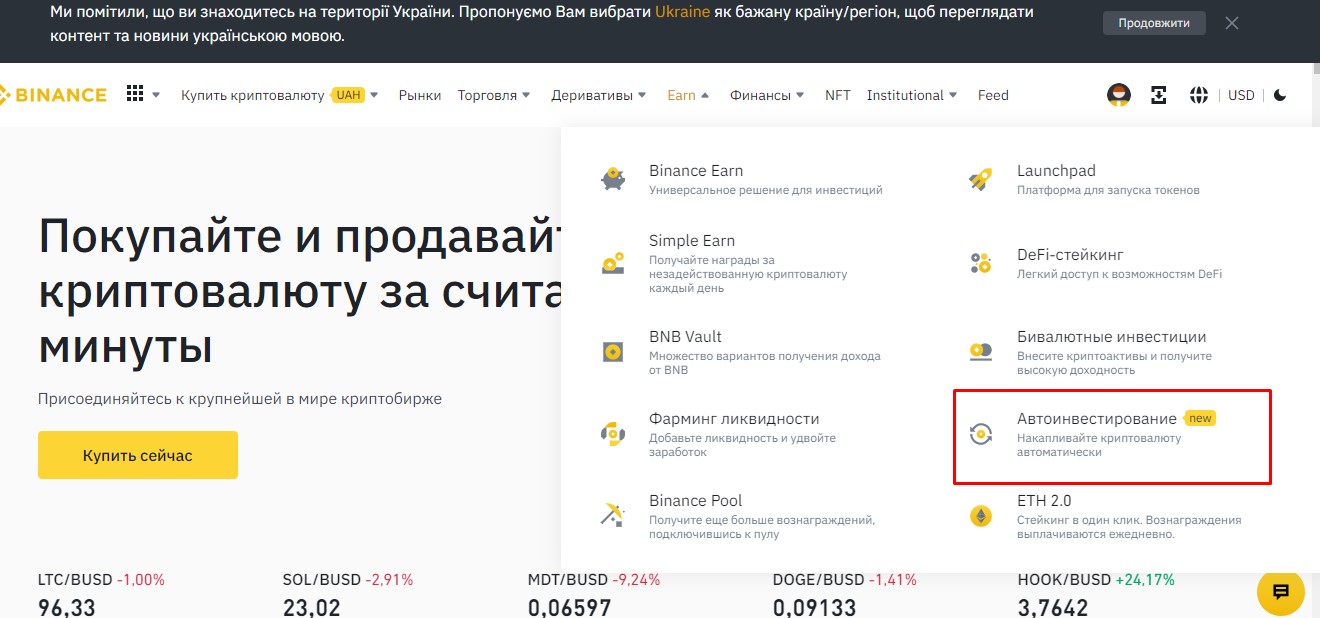Click the USD currency selector
The height and width of the screenshot is (618, 1320).
(1241, 95)
